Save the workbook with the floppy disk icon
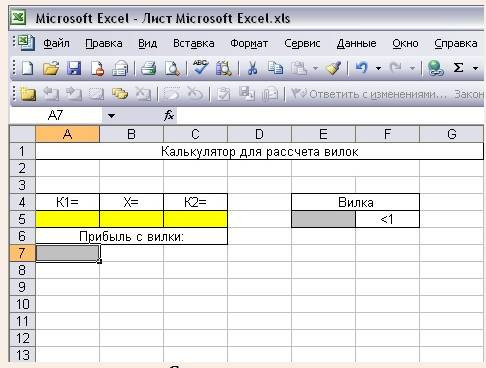The height and width of the screenshot is (368, 486). [74, 68]
